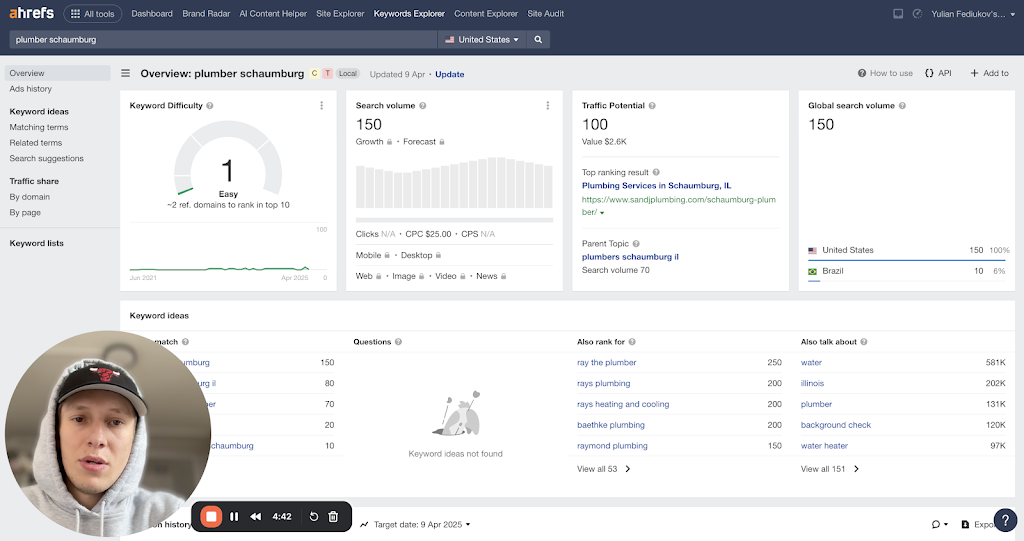Screen dimensions: 1024x541
Task: Expand View all 53 also rank for
Action: tap(603, 469)
